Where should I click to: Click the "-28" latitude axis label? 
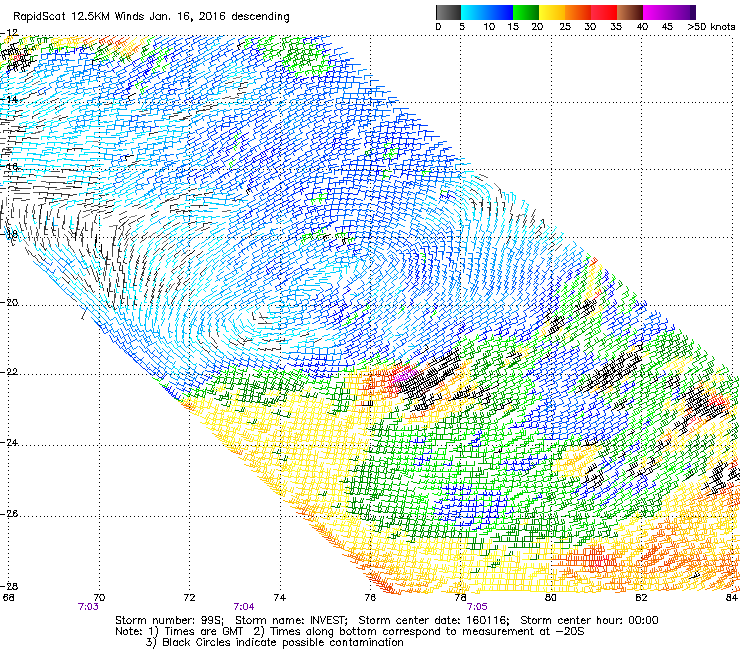point(9,586)
